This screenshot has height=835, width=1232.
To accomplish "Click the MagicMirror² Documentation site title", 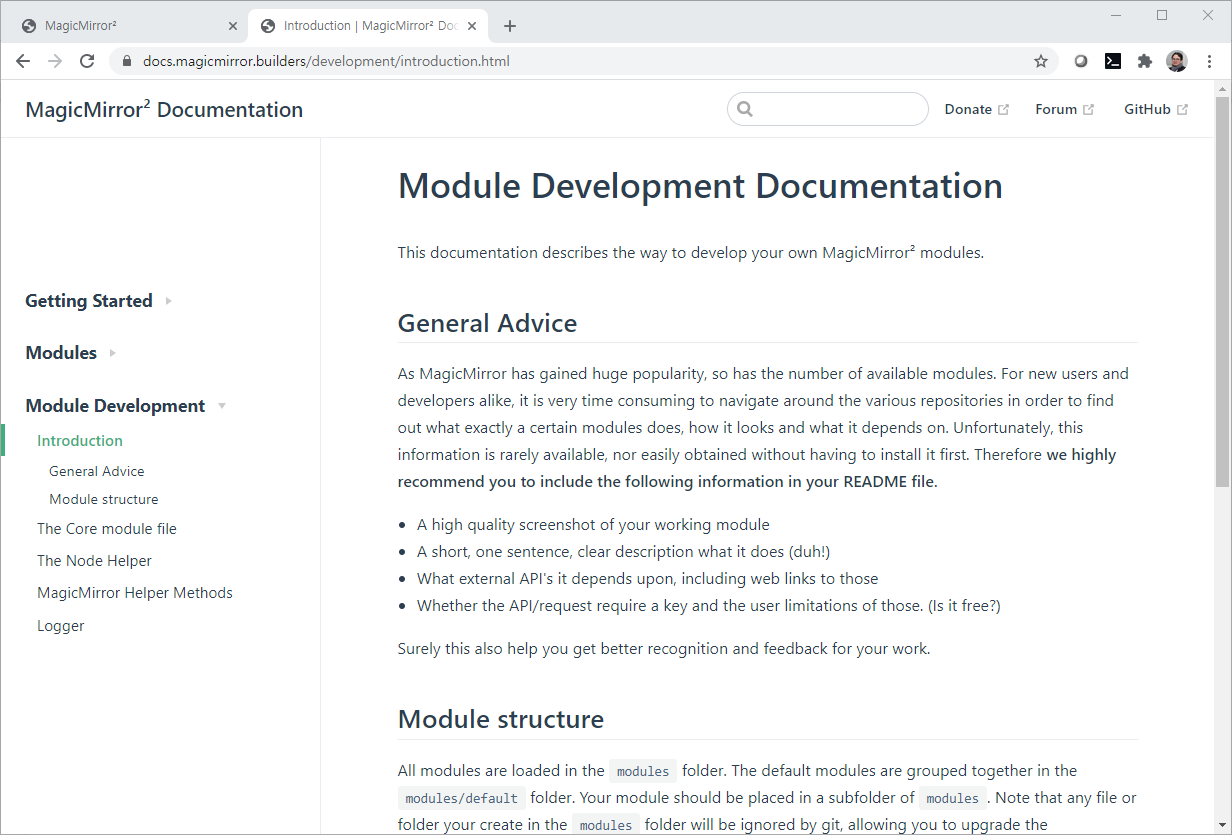I will click(164, 109).
